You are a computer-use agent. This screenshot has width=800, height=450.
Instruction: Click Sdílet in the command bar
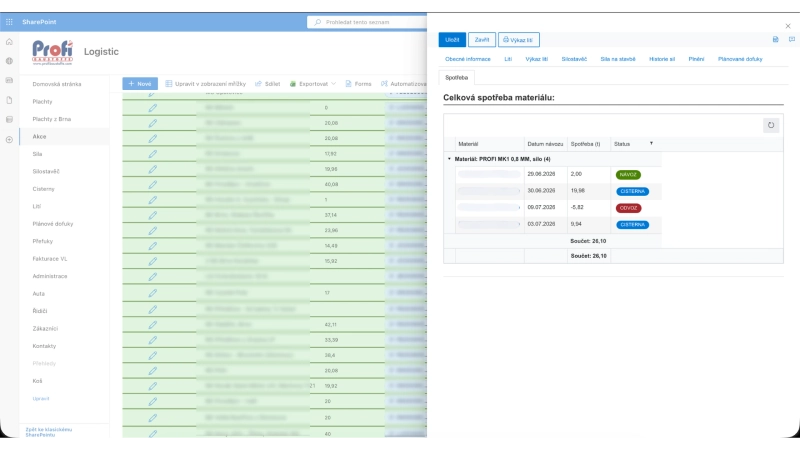268,84
